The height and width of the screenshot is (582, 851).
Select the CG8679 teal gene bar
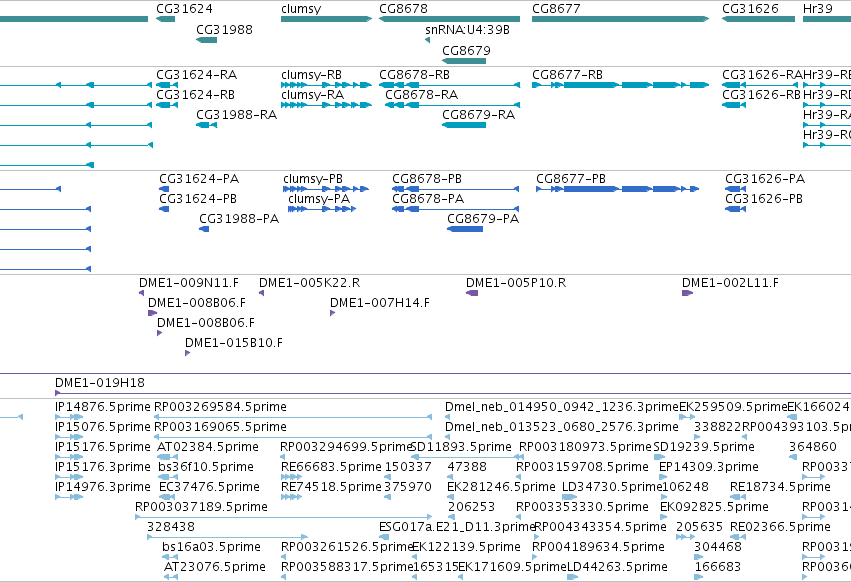(464, 61)
